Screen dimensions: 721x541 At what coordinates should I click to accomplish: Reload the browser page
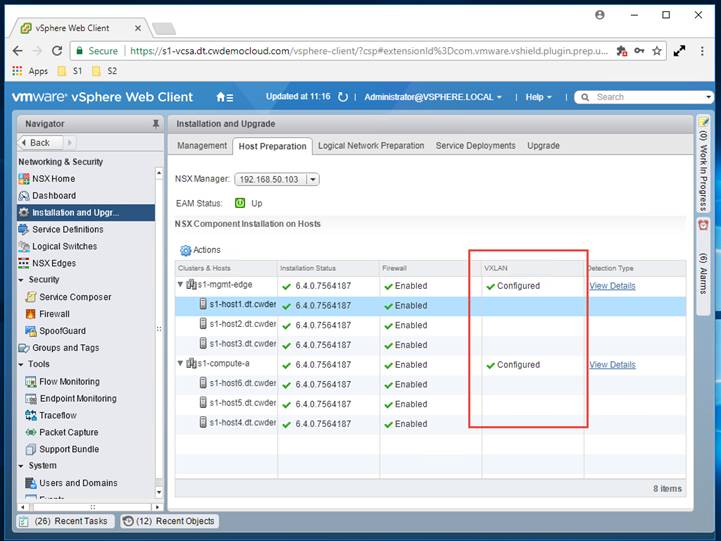point(57,51)
